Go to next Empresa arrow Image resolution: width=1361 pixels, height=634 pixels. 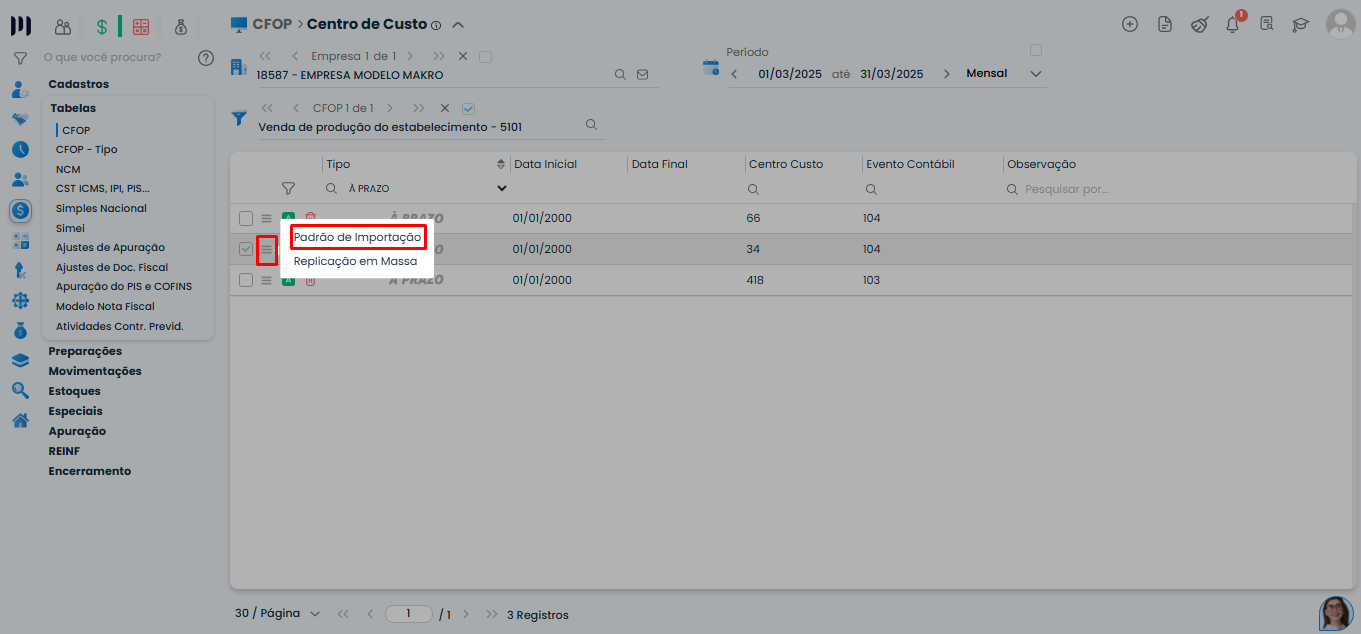tap(410, 57)
